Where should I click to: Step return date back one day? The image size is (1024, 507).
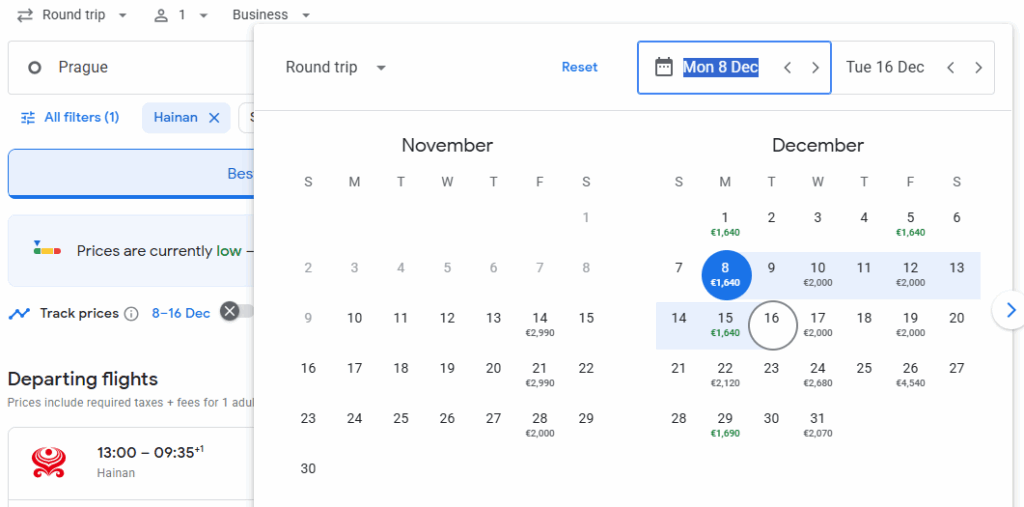(x=950, y=68)
